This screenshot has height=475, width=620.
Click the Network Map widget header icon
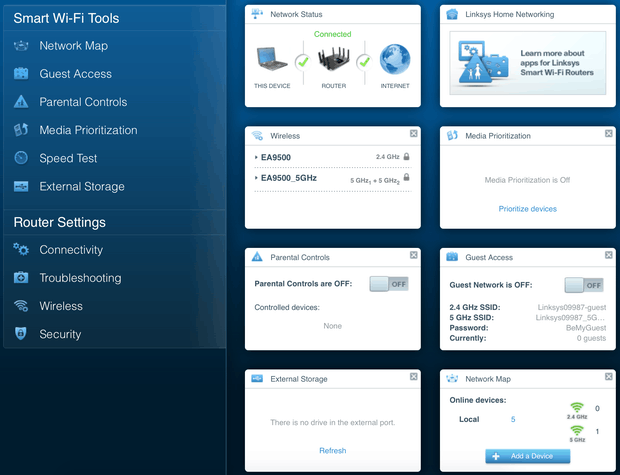click(x=452, y=379)
